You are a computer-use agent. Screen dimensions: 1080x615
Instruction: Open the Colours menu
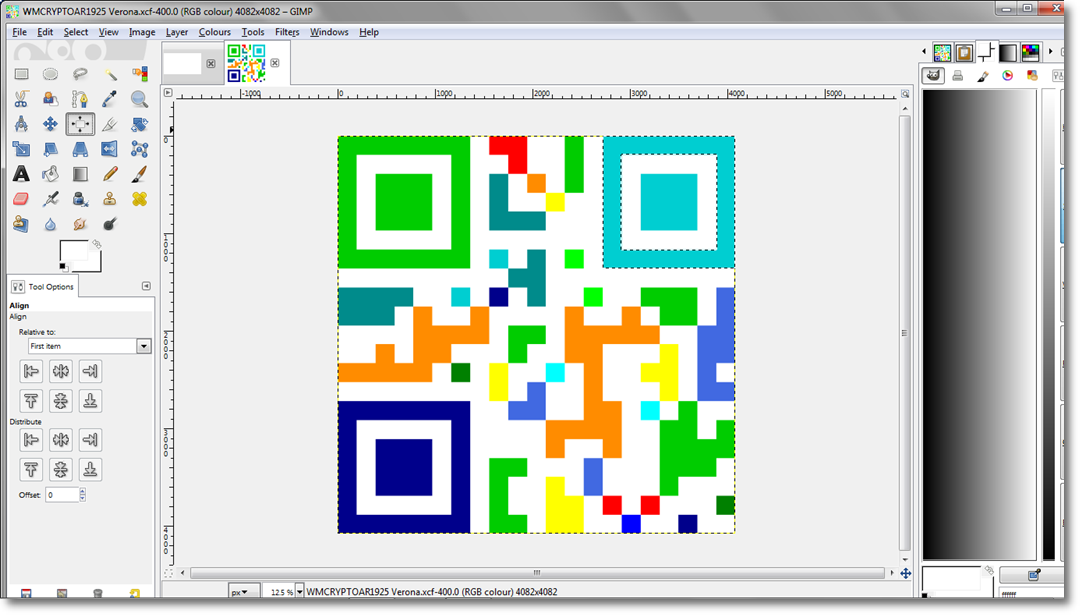pyautogui.click(x=214, y=32)
